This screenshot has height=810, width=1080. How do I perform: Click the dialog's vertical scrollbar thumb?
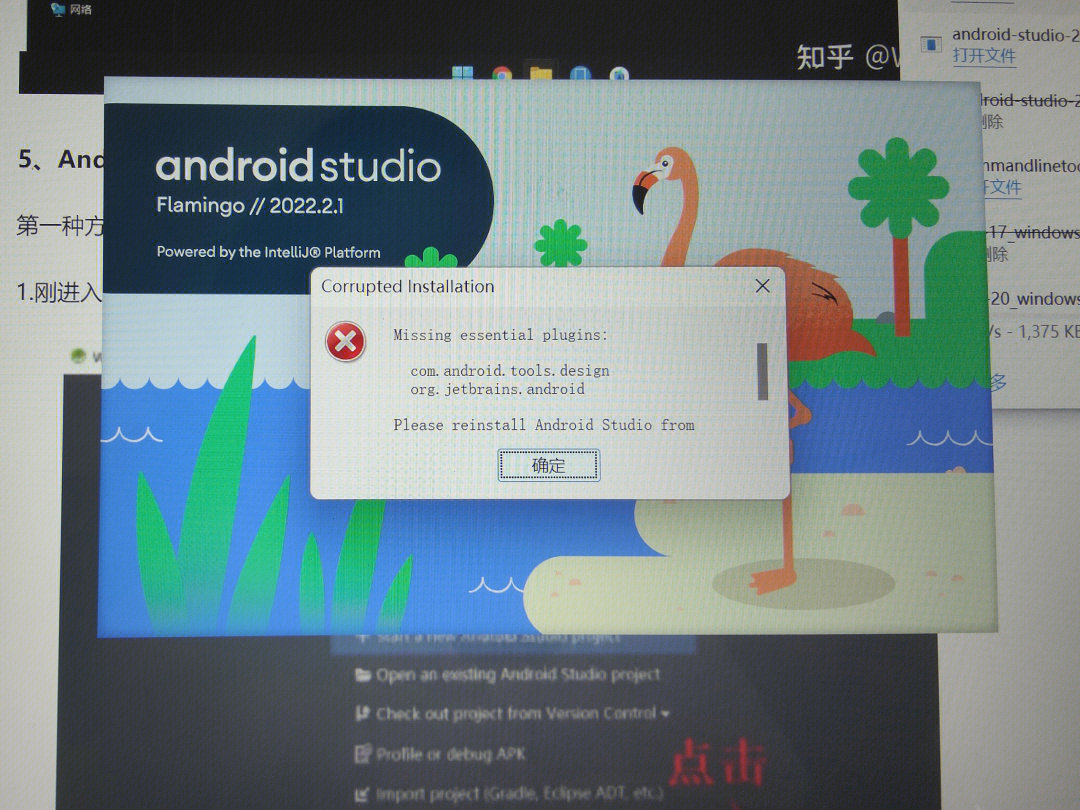(762, 371)
